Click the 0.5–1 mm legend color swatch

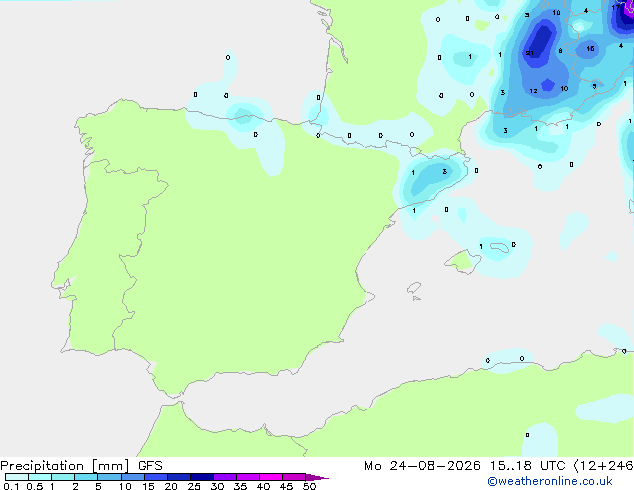click(x=40, y=477)
